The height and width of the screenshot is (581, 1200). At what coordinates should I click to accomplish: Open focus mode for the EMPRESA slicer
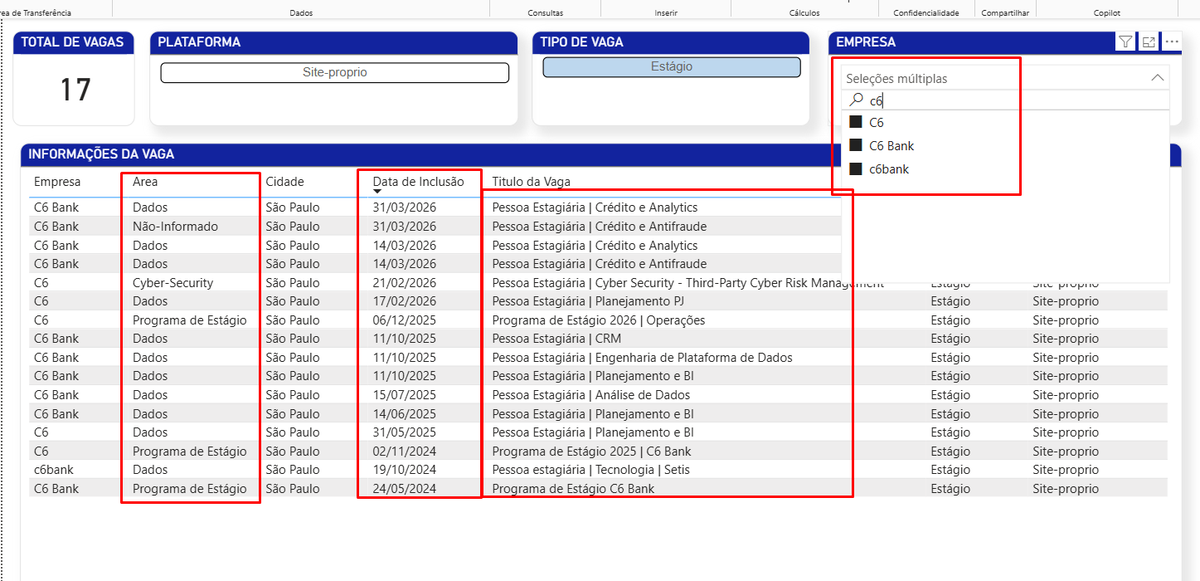tap(1149, 42)
